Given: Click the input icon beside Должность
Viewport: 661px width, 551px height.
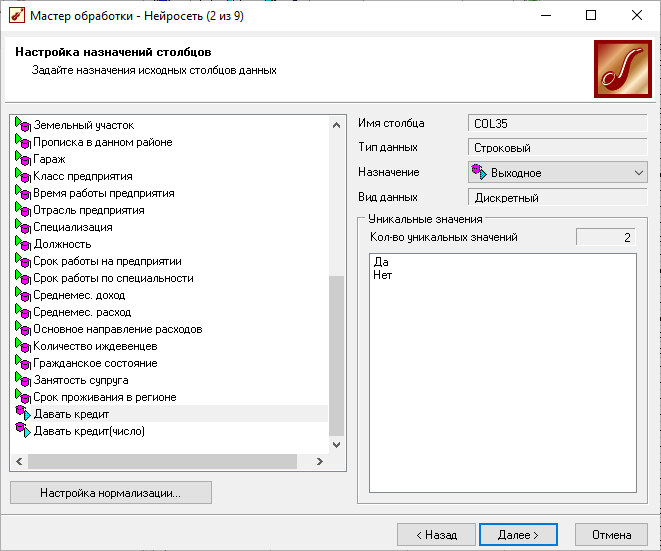Looking at the screenshot, I should tap(23, 244).
